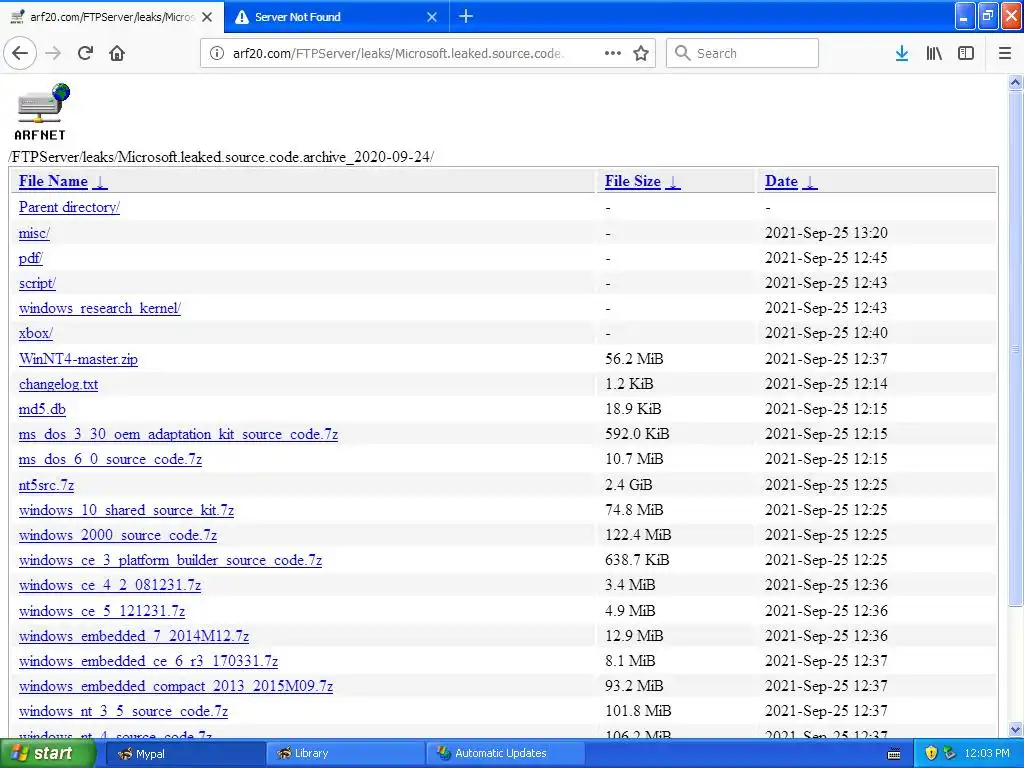Click the security shield tray icon
This screenshot has width=1024, height=768.
click(x=931, y=753)
